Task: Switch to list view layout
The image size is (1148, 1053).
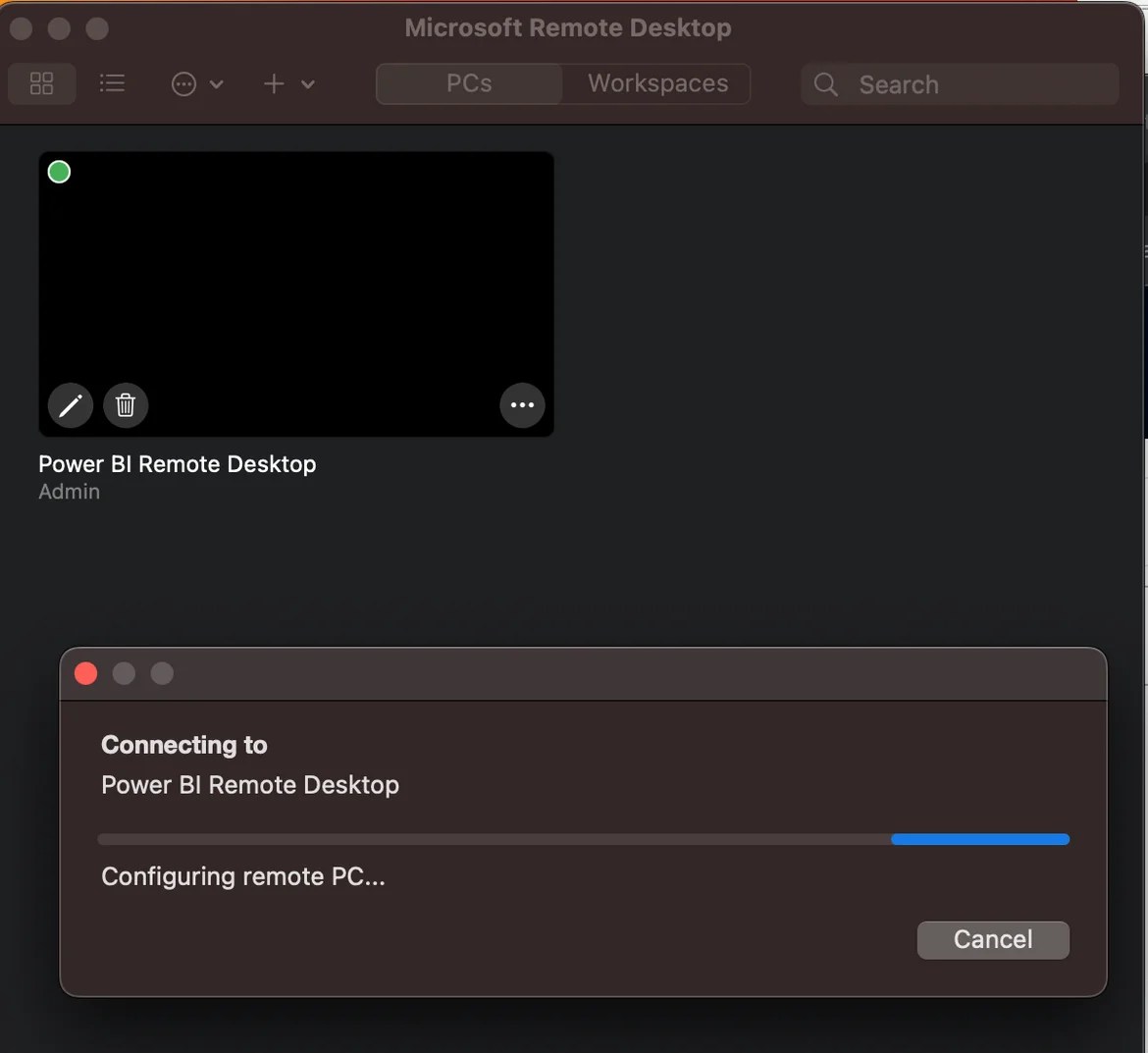Action: point(112,83)
